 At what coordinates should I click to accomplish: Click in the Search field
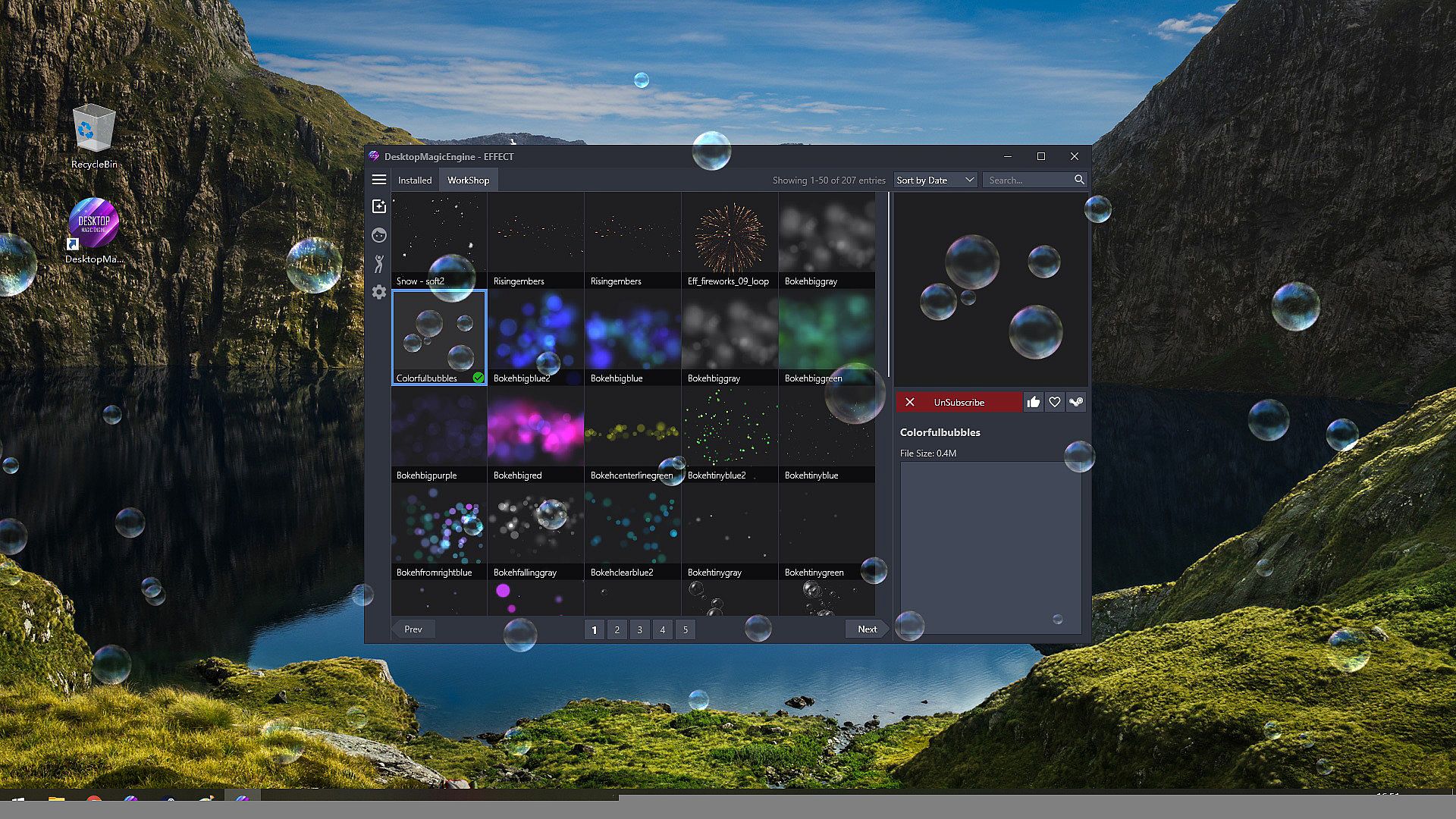(1028, 180)
